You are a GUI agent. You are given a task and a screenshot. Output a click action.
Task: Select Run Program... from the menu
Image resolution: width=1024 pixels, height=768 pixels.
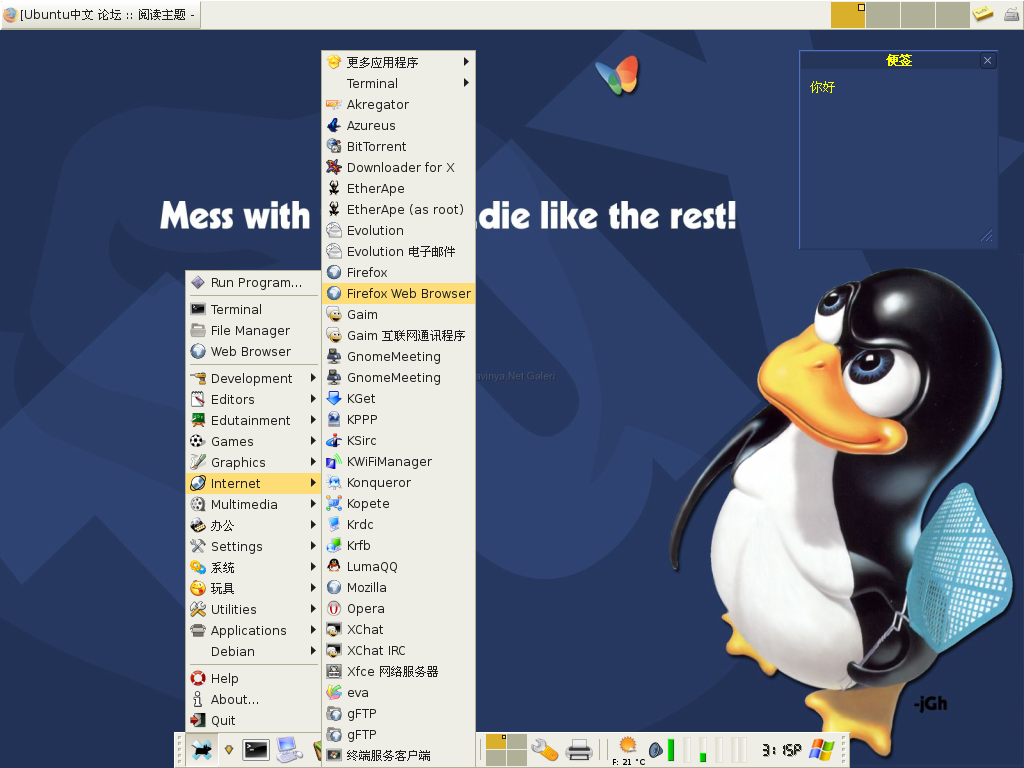[x=253, y=282]
